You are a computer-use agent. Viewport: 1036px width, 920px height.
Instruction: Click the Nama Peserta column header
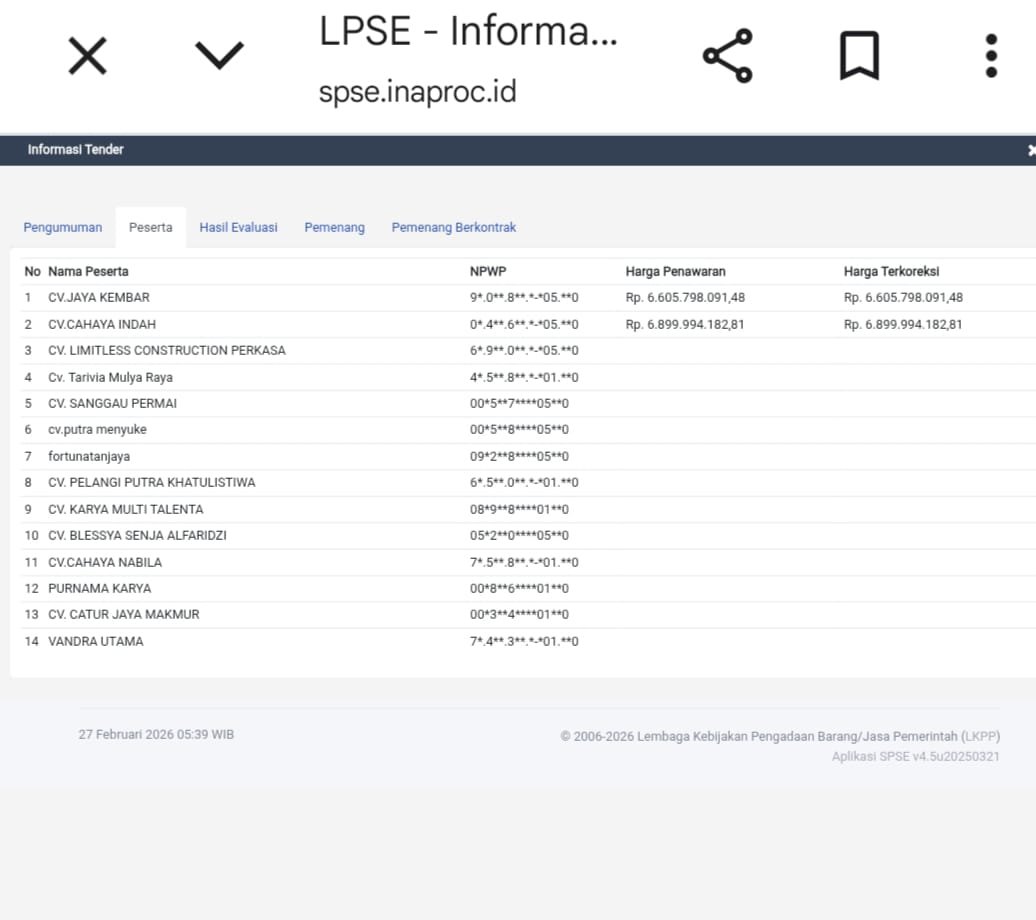[x=88, y=271]
